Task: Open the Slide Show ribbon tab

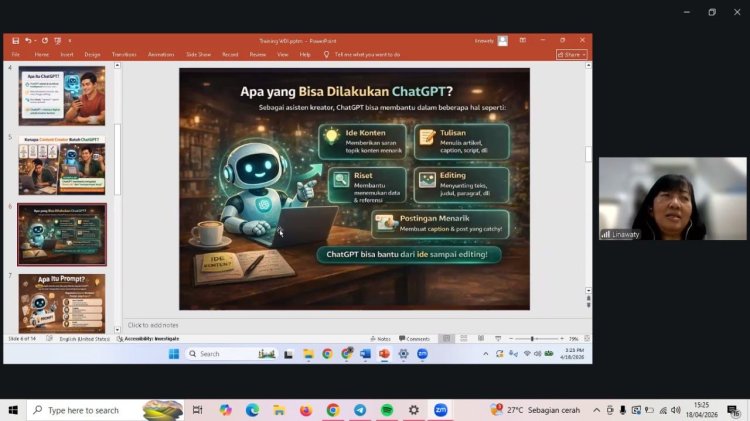Action: coord(198,54)
